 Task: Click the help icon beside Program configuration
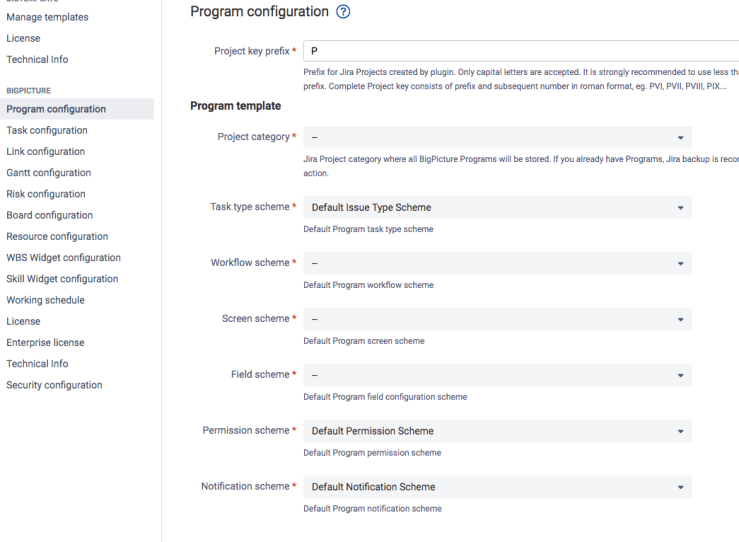pyautogui.click(x=345, y=11)
